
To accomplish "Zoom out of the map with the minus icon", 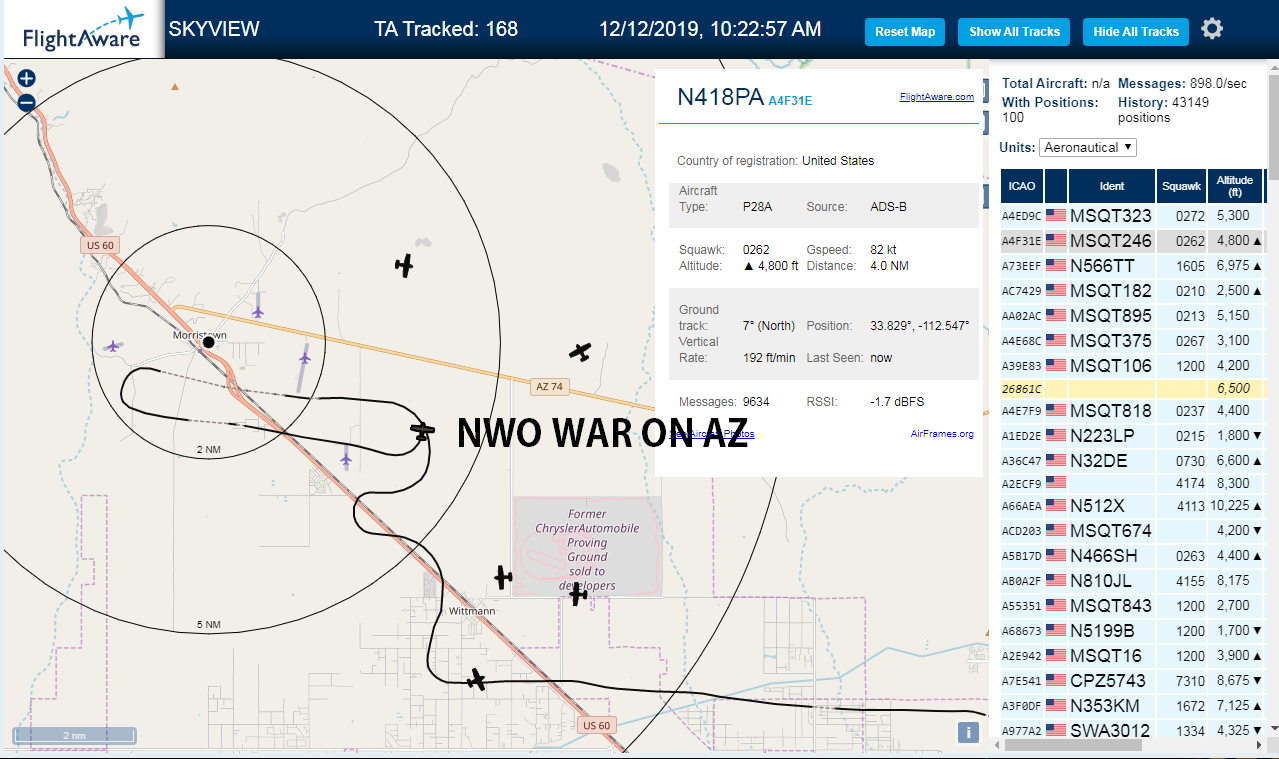I will 27,101.
